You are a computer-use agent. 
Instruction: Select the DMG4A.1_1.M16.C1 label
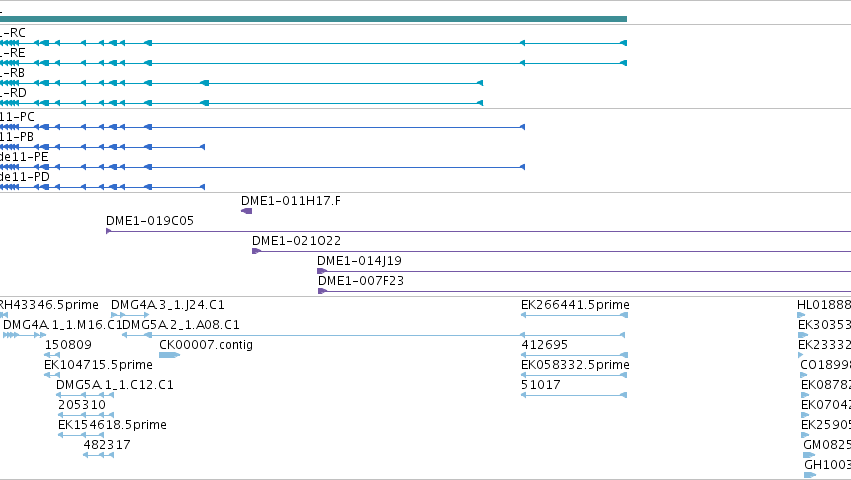coord(63,325)
